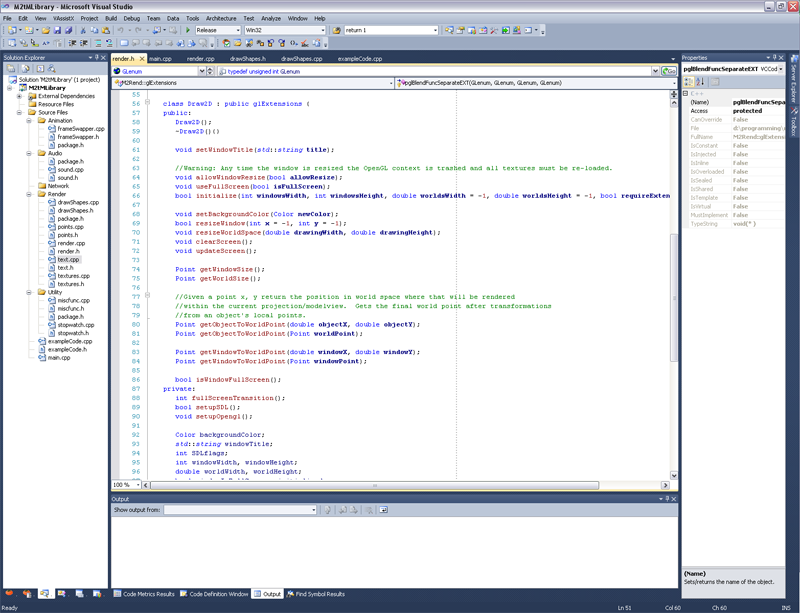Open the Show output from dropdown

point(312,510)
